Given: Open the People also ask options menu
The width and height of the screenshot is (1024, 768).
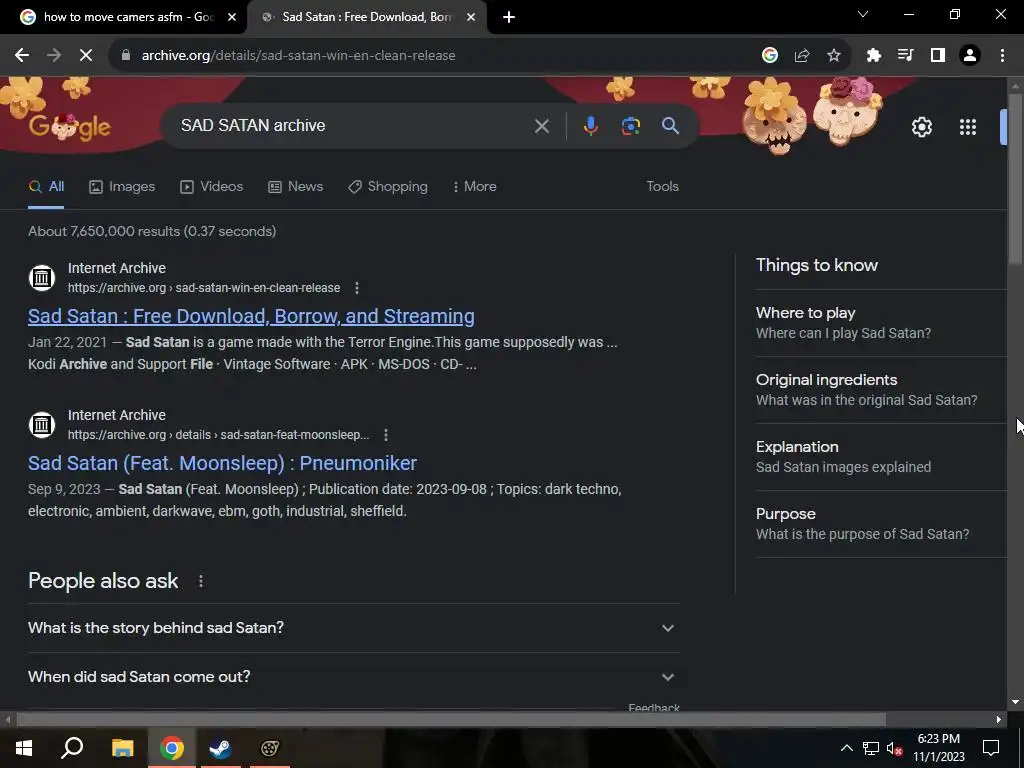Looking at the screenshot, I should (200, 581).
